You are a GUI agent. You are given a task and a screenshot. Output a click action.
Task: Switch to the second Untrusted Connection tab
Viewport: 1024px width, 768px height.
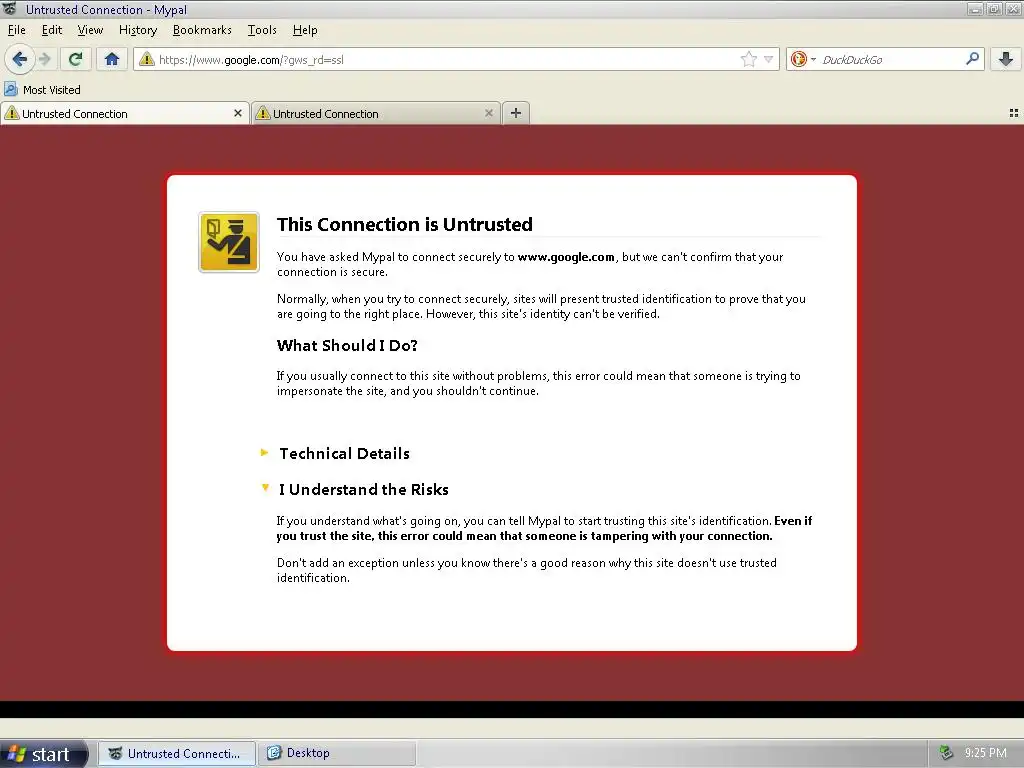point(376,114)
